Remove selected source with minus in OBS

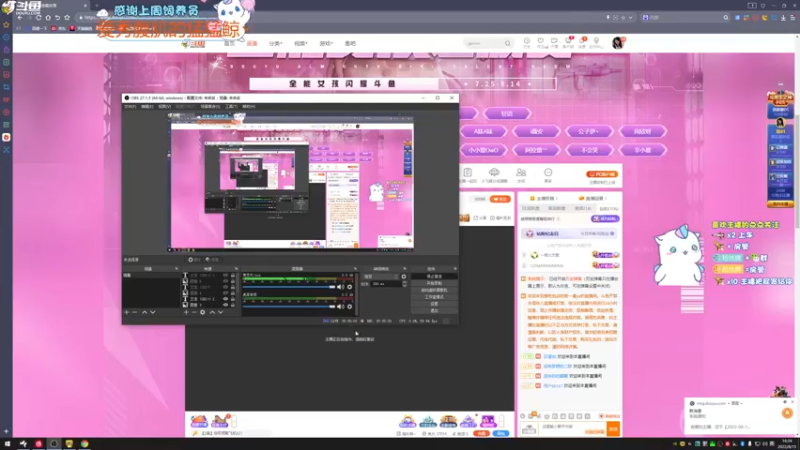194,312
